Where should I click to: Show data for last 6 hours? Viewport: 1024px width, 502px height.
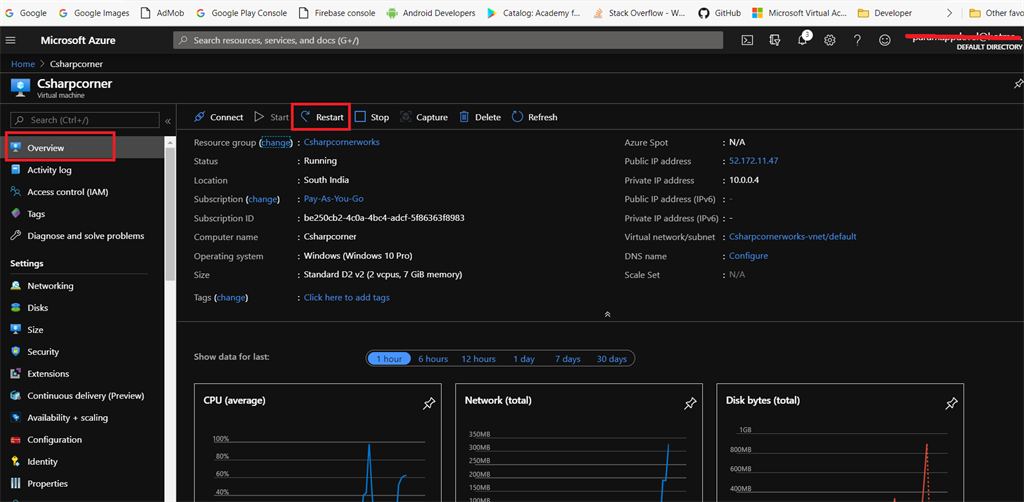point(433,359)
